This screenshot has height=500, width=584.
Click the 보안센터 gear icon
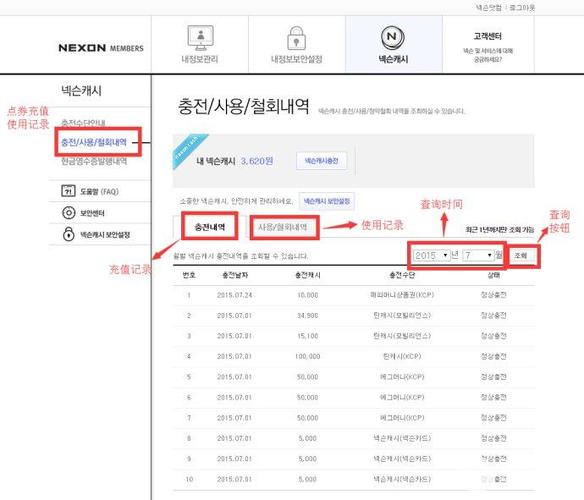tap(69, 213)
